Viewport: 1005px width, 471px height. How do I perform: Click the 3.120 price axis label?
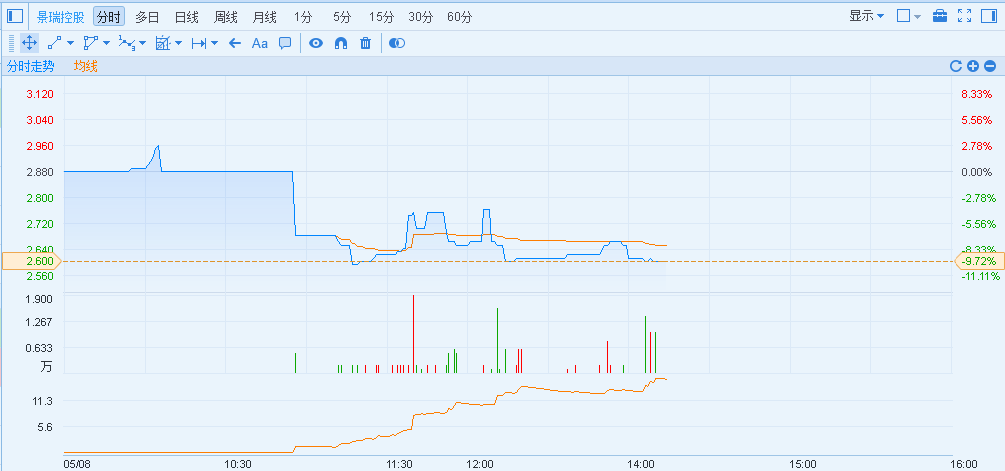pos(40,94)
